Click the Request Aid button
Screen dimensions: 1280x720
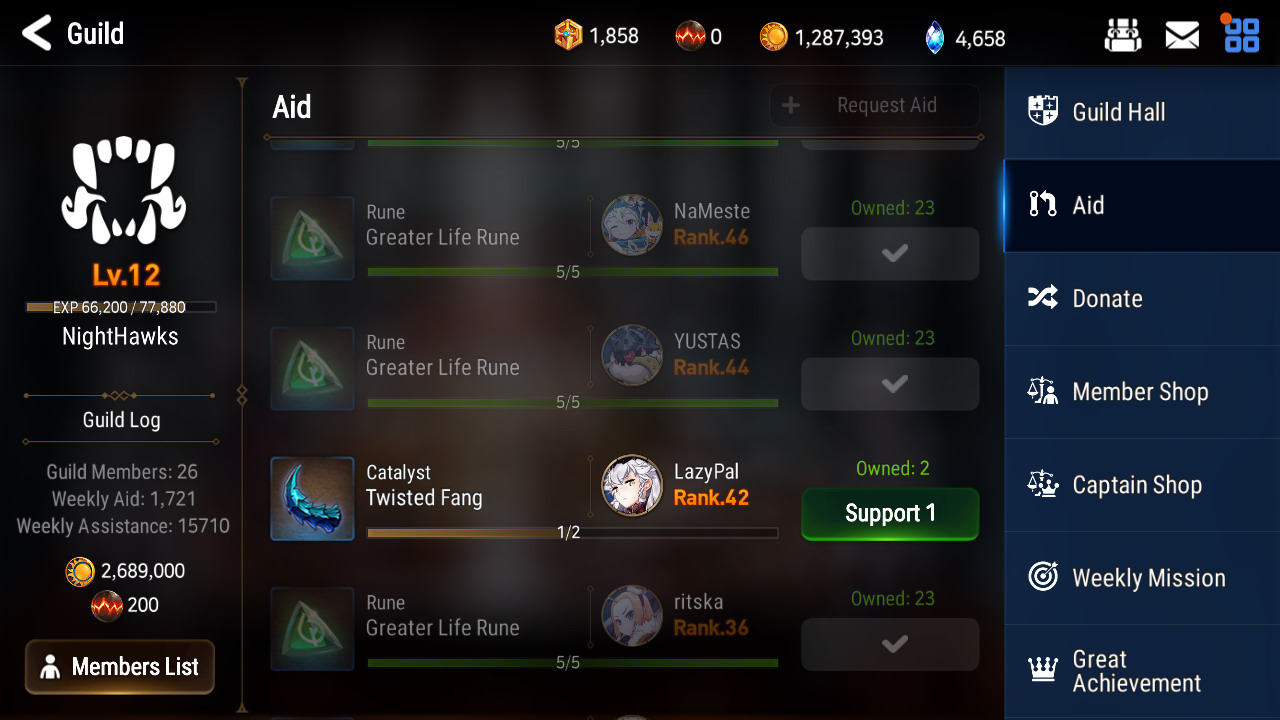pyautogui.click(x=874, y=106)
